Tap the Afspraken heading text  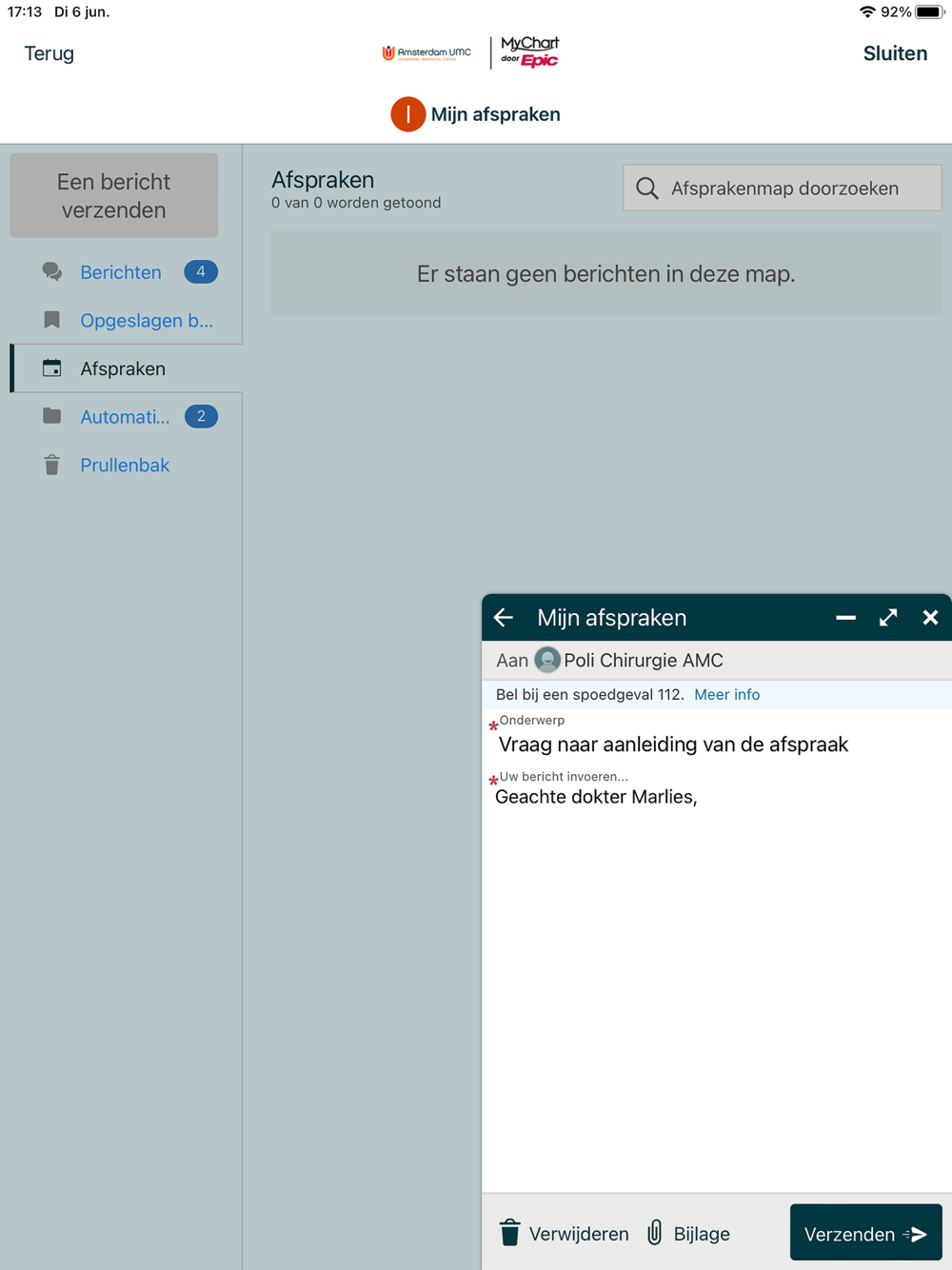tap(323, 179)
